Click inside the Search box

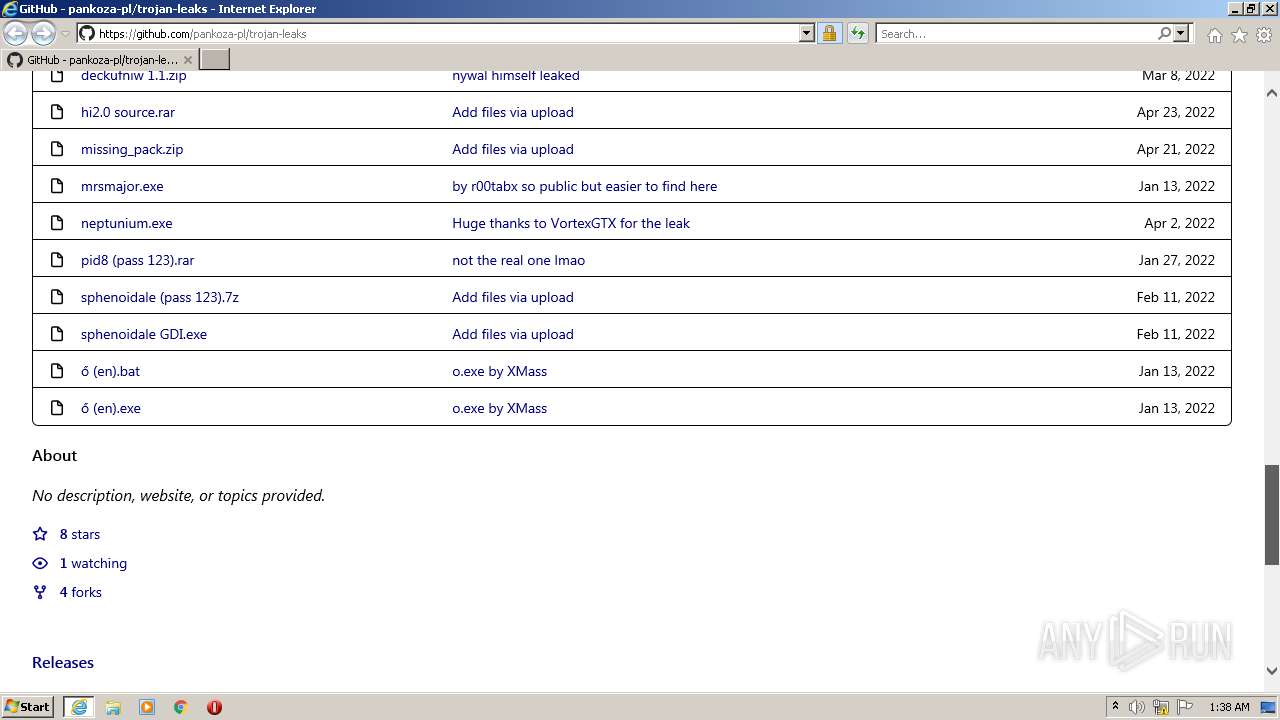[1015, 33]
